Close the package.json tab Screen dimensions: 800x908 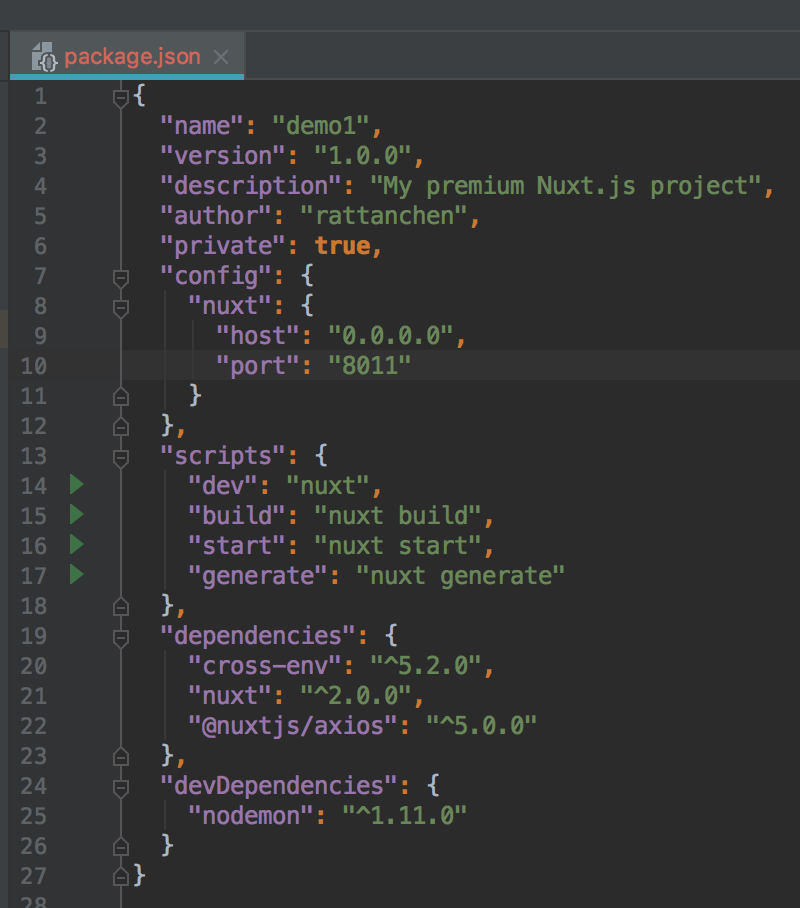coord(221,57)
